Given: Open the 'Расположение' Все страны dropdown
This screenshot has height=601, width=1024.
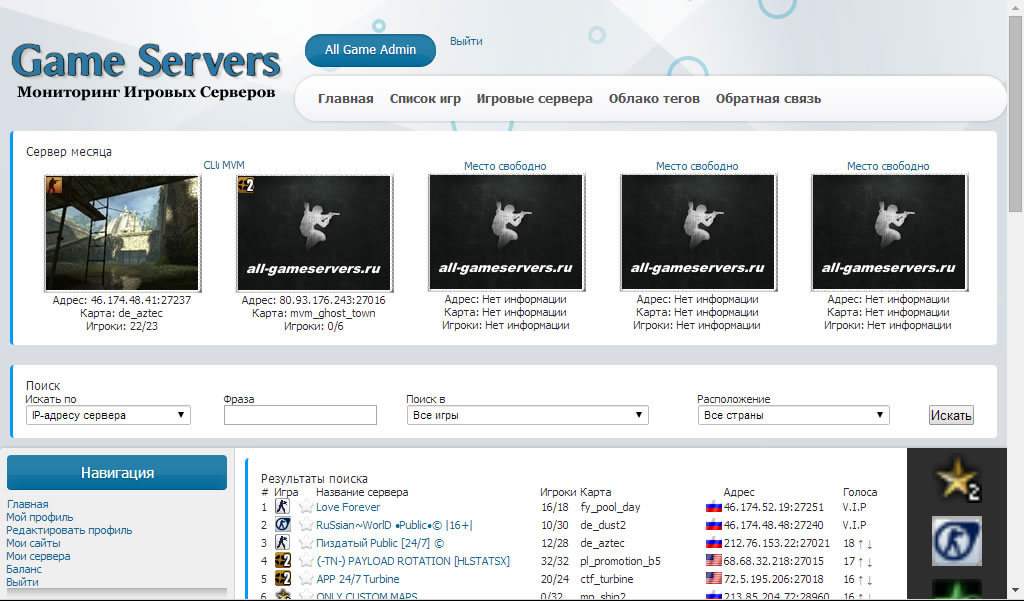Looking at the screenshot, I should 793,415.
